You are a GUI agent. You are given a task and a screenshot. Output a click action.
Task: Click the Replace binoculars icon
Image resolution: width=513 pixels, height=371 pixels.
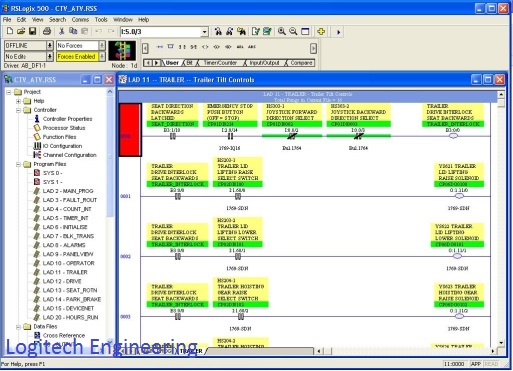(241, 31)
